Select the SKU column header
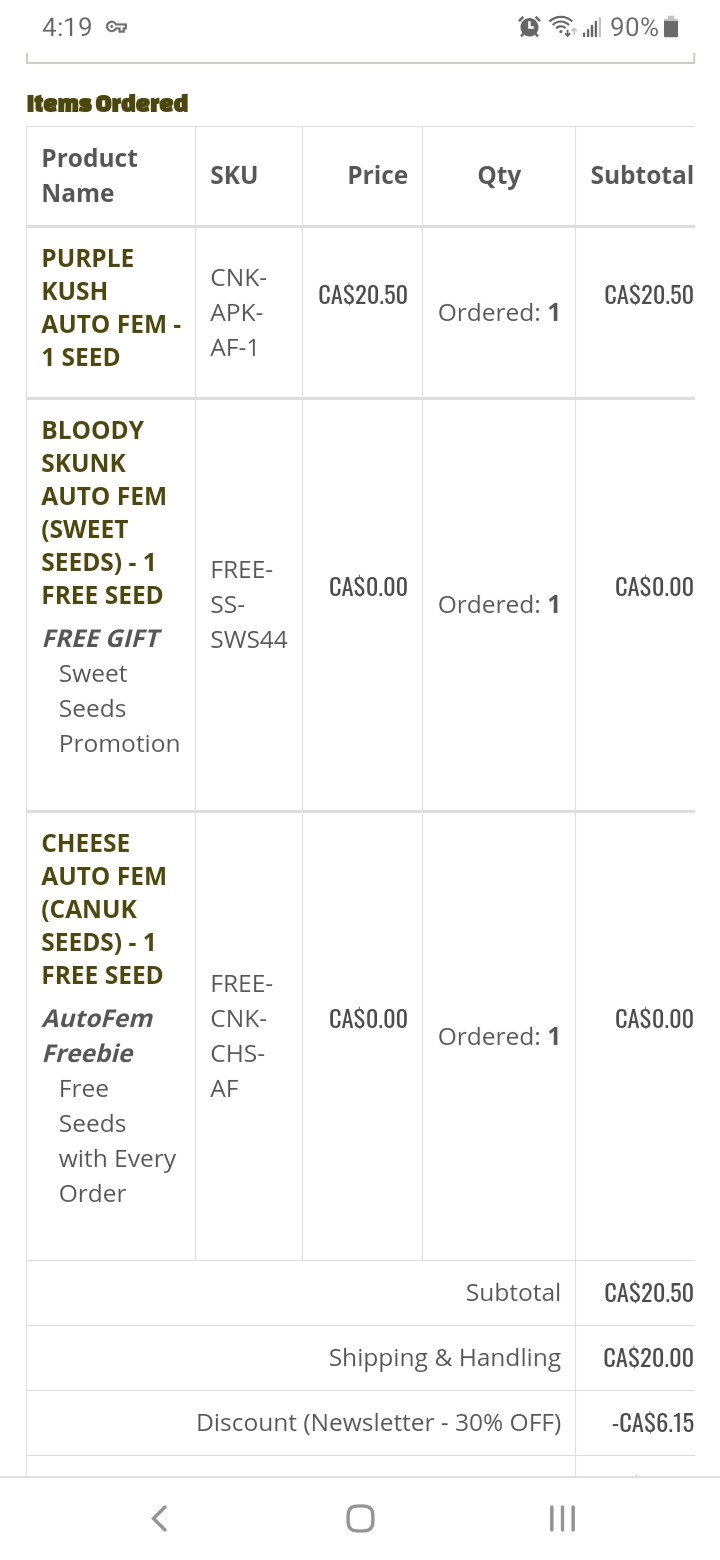 (x=234, y=175)
